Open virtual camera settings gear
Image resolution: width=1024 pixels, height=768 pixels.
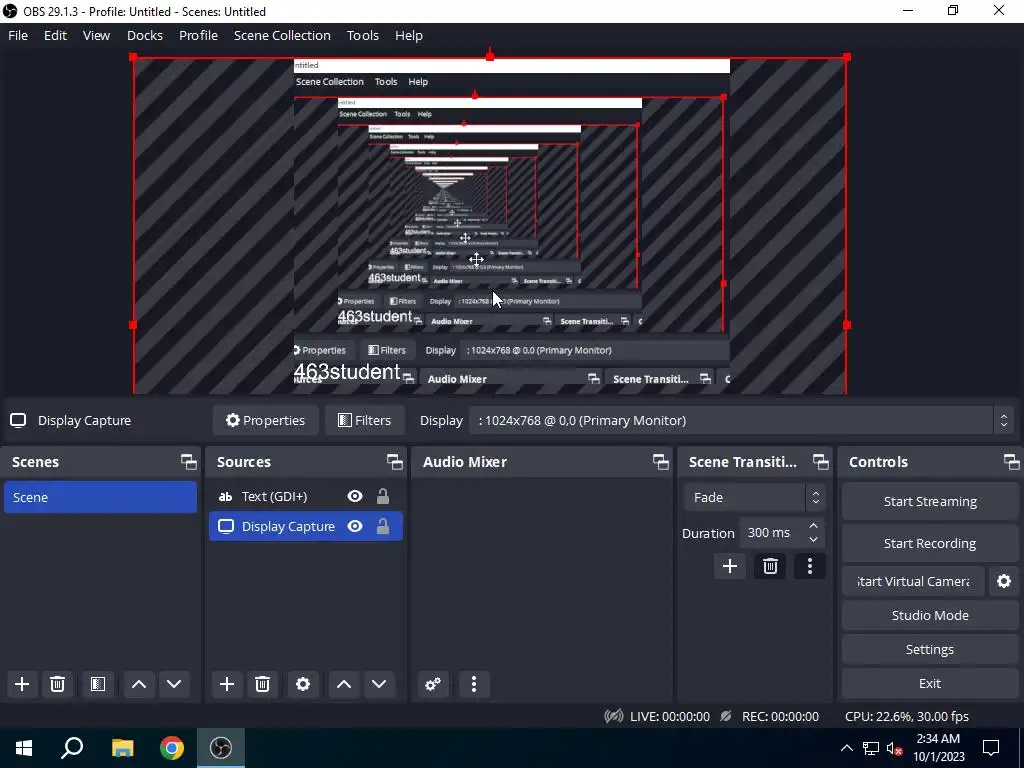tap(1004, 581)
